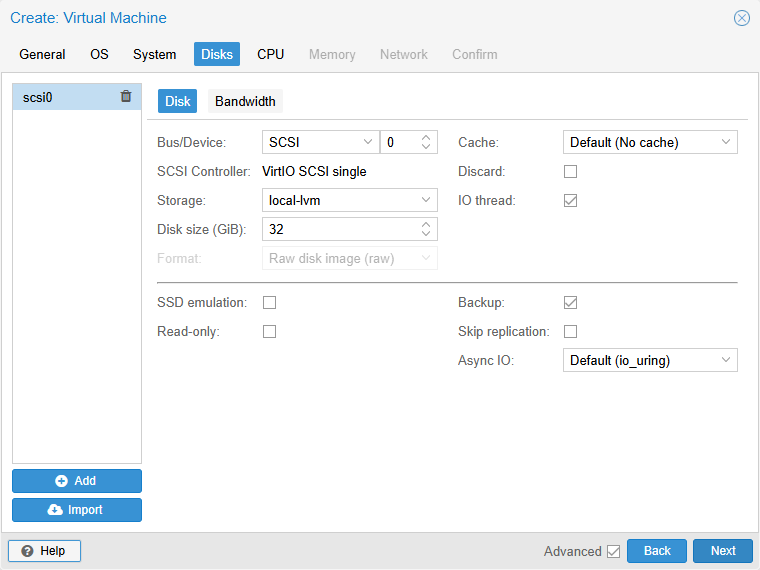Delete the scsi0 disk with trash icon
Image resolution: width=760 pixels, height=570 pixels.
pyautogui.click(x=126, y=96)
